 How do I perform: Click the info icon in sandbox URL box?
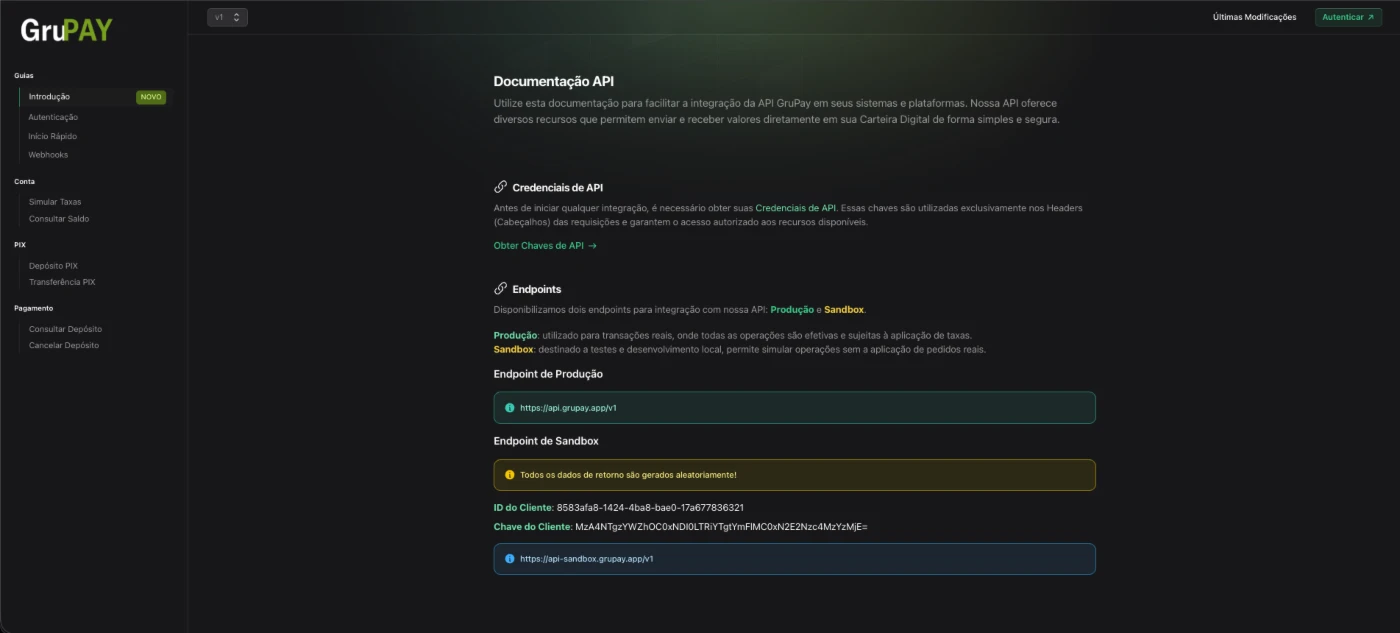point(509,559)
